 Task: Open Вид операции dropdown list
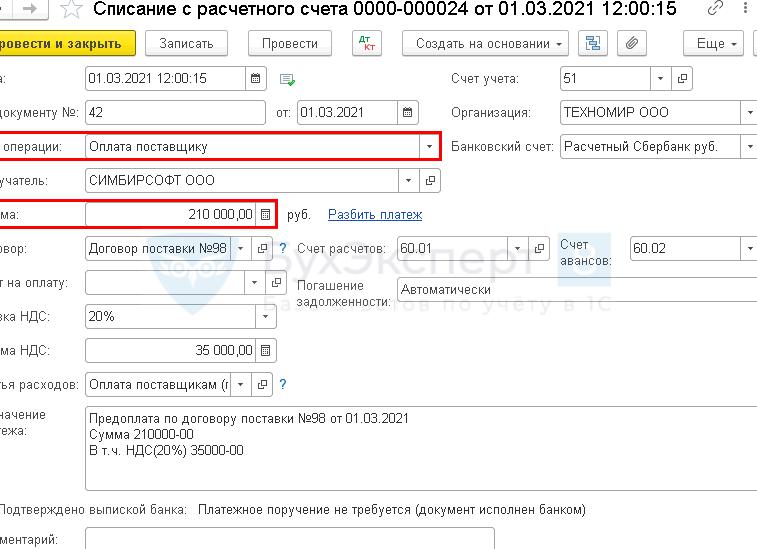[x=429, y=146]
